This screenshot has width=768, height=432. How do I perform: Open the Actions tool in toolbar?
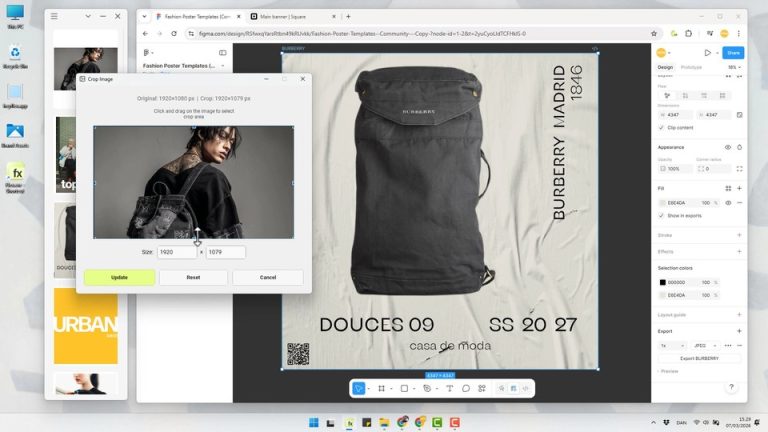(x=482, y=388)
